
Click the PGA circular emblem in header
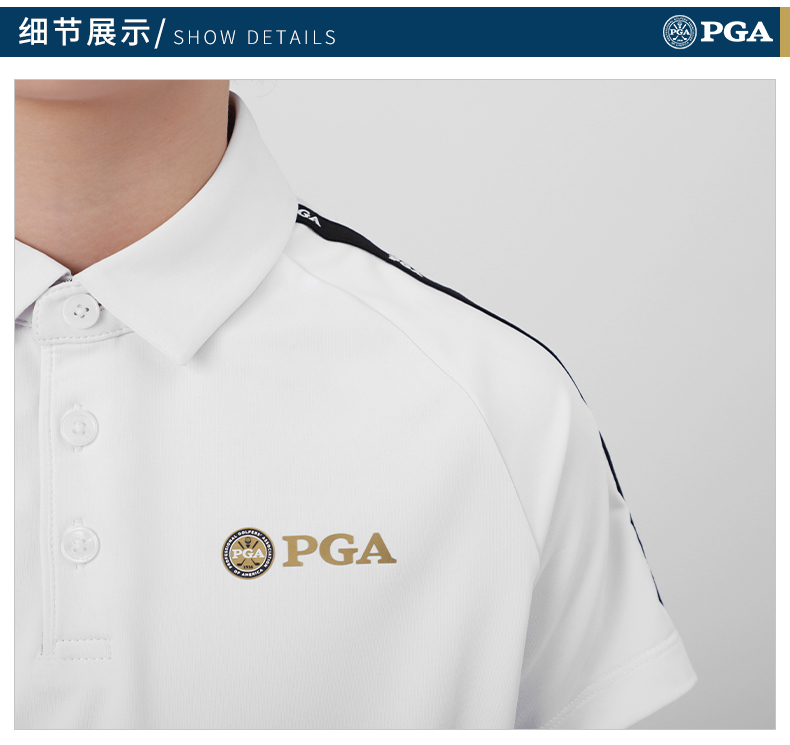point(679,32)
